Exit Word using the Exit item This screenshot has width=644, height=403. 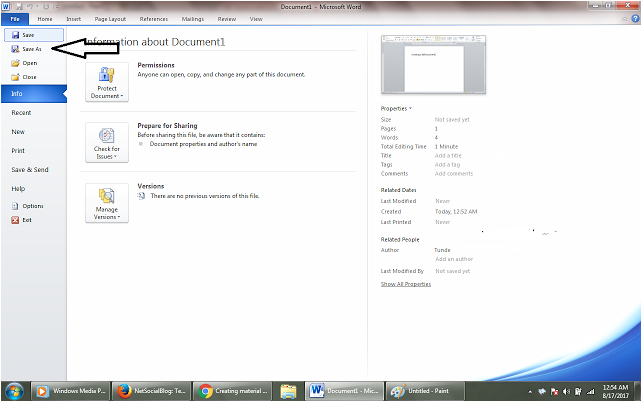tap(22, 220)
